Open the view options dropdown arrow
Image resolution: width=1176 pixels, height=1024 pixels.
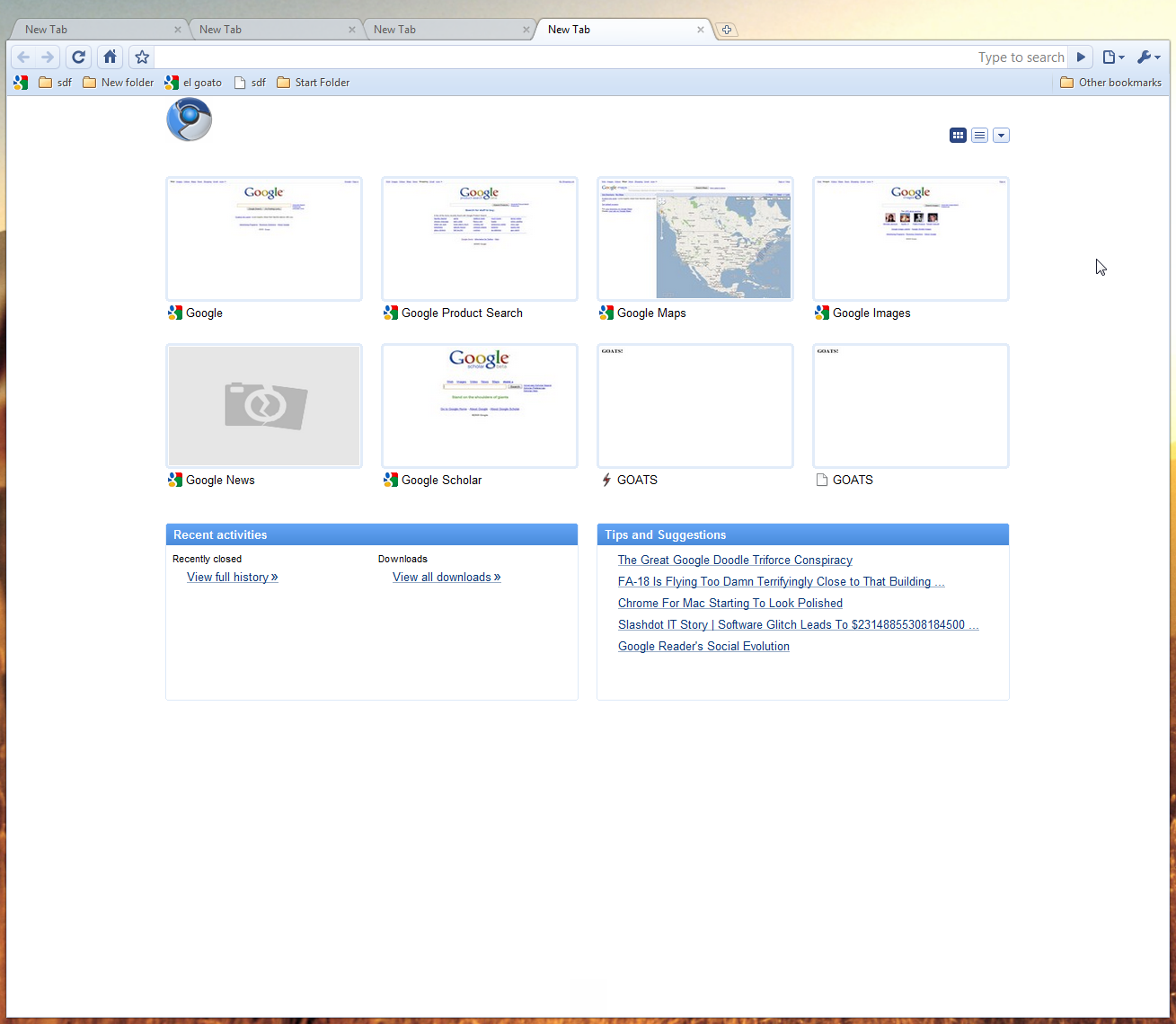click(1001, 136)
